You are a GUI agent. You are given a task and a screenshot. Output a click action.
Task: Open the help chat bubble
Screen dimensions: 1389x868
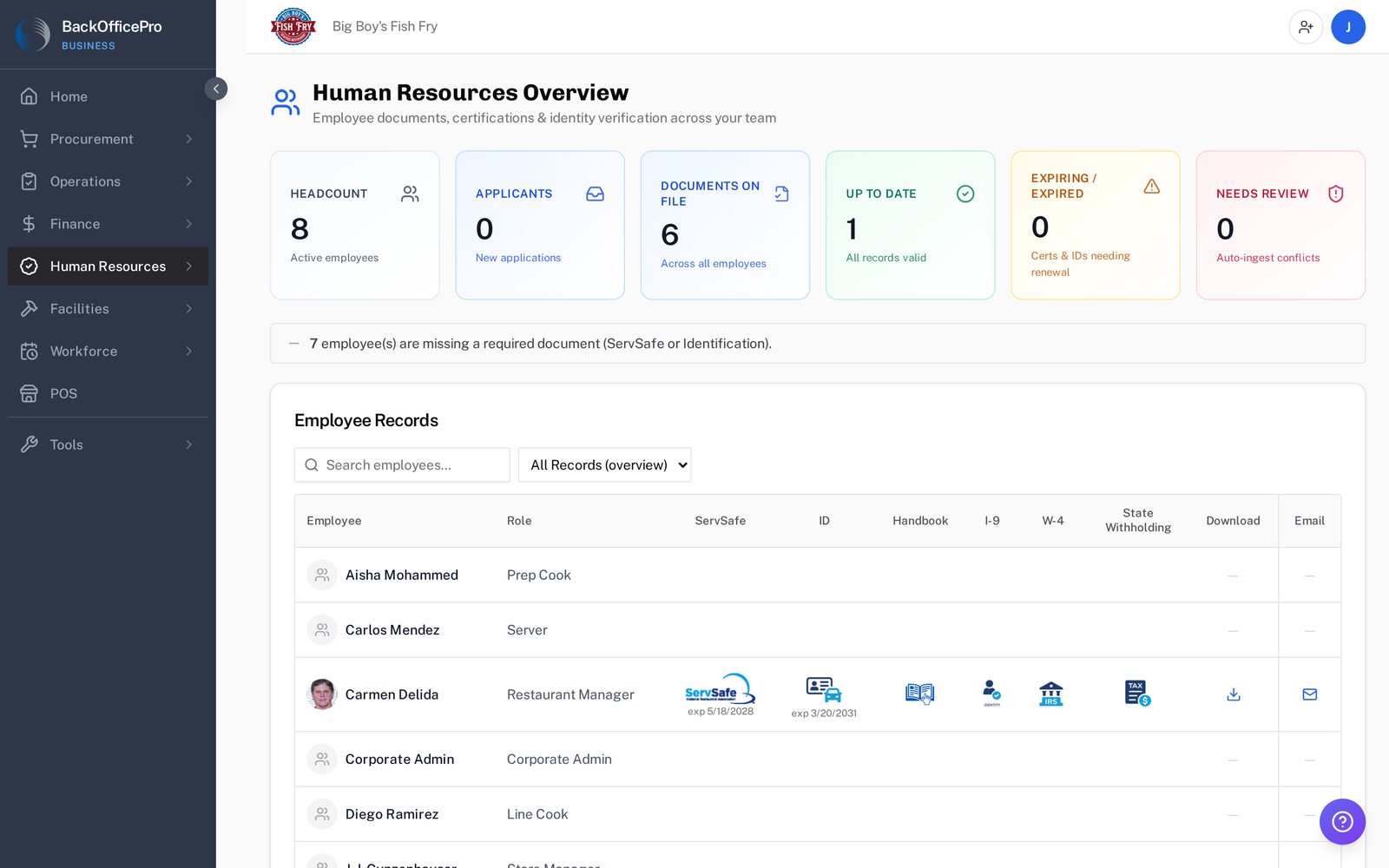pos(1342,821)
